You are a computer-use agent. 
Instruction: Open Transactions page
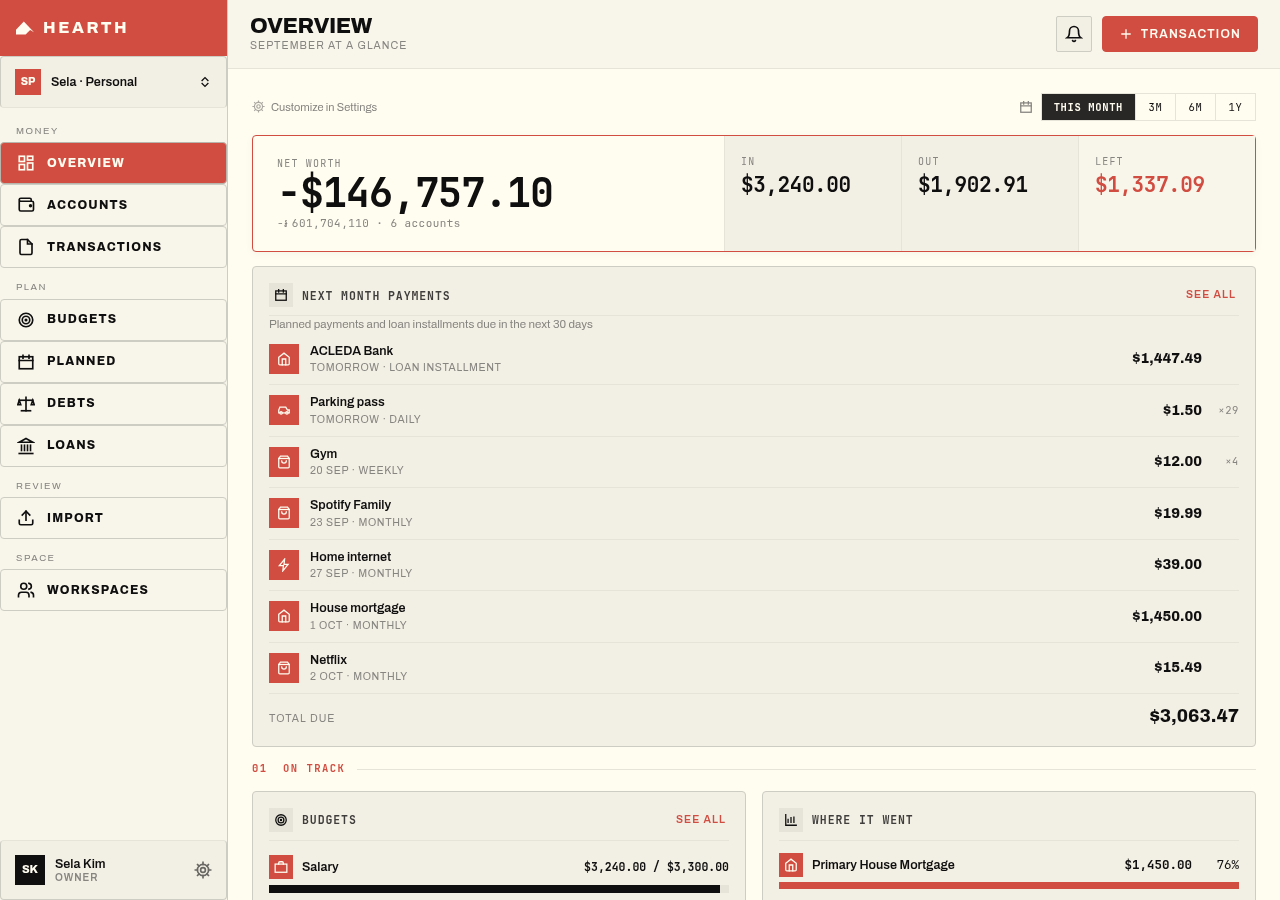point(114,247)
